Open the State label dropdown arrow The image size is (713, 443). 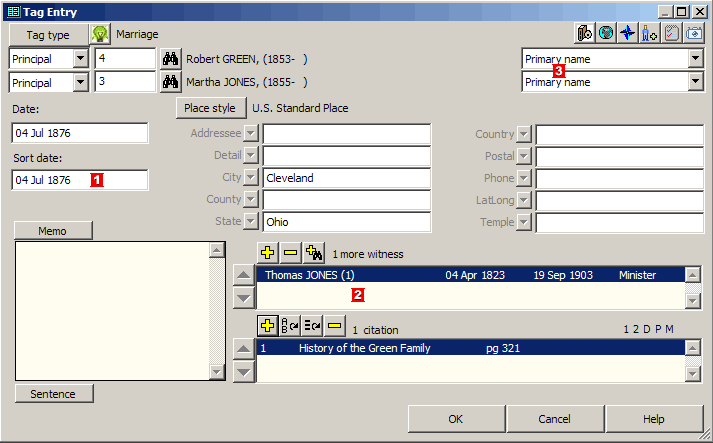(x=251, y=222)
